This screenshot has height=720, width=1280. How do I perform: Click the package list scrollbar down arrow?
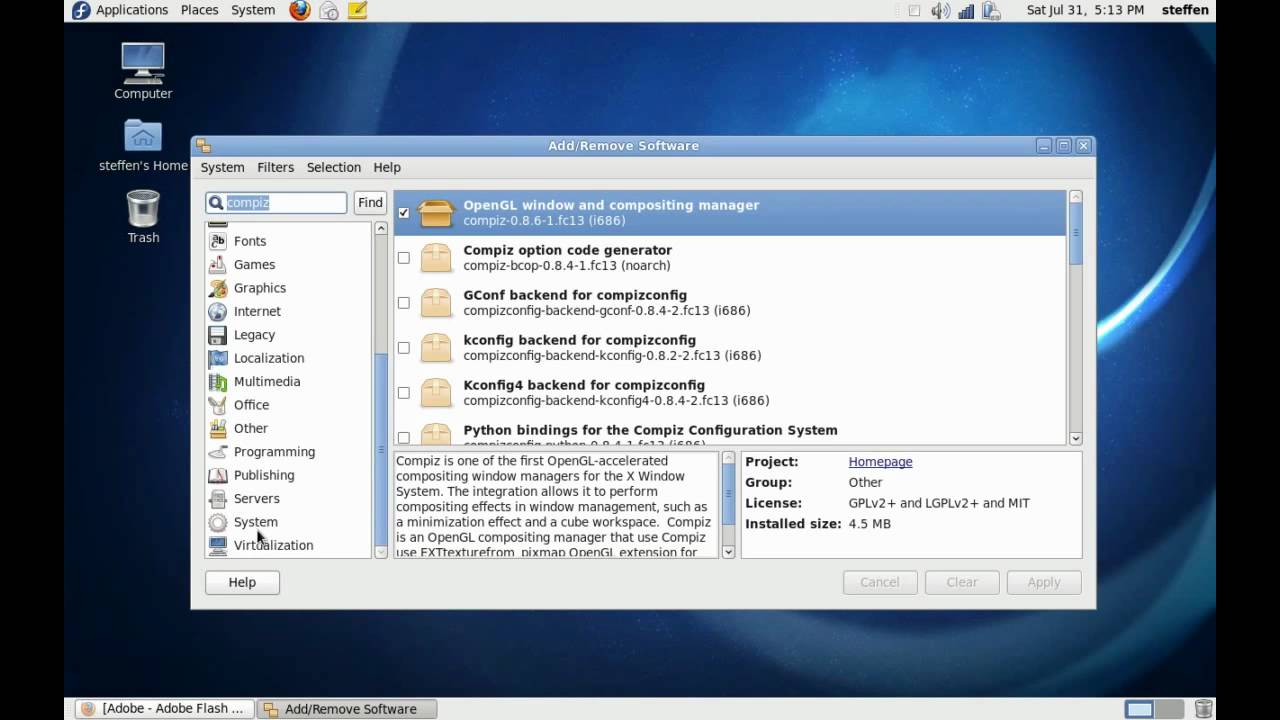click(x=1076, y=438)
